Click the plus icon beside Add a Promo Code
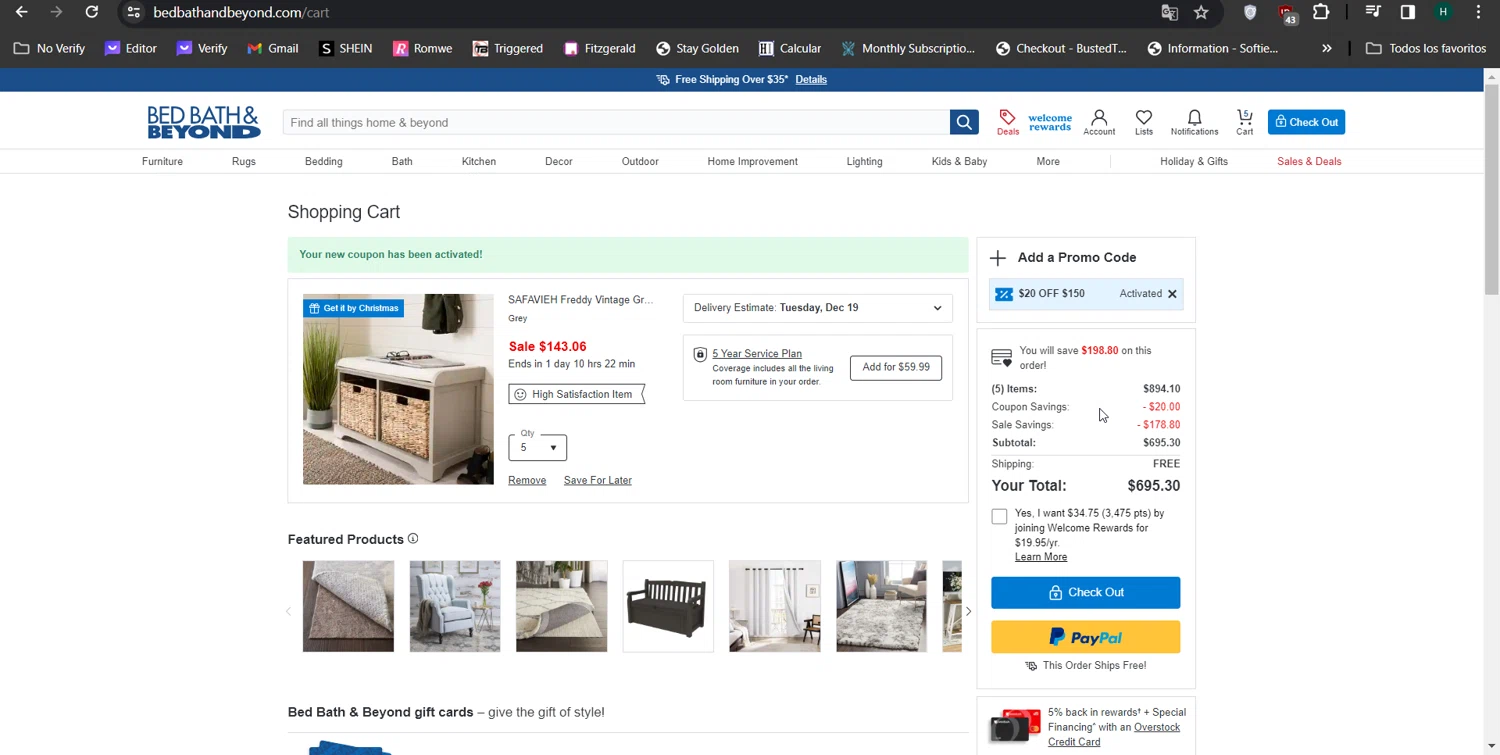 998,258
